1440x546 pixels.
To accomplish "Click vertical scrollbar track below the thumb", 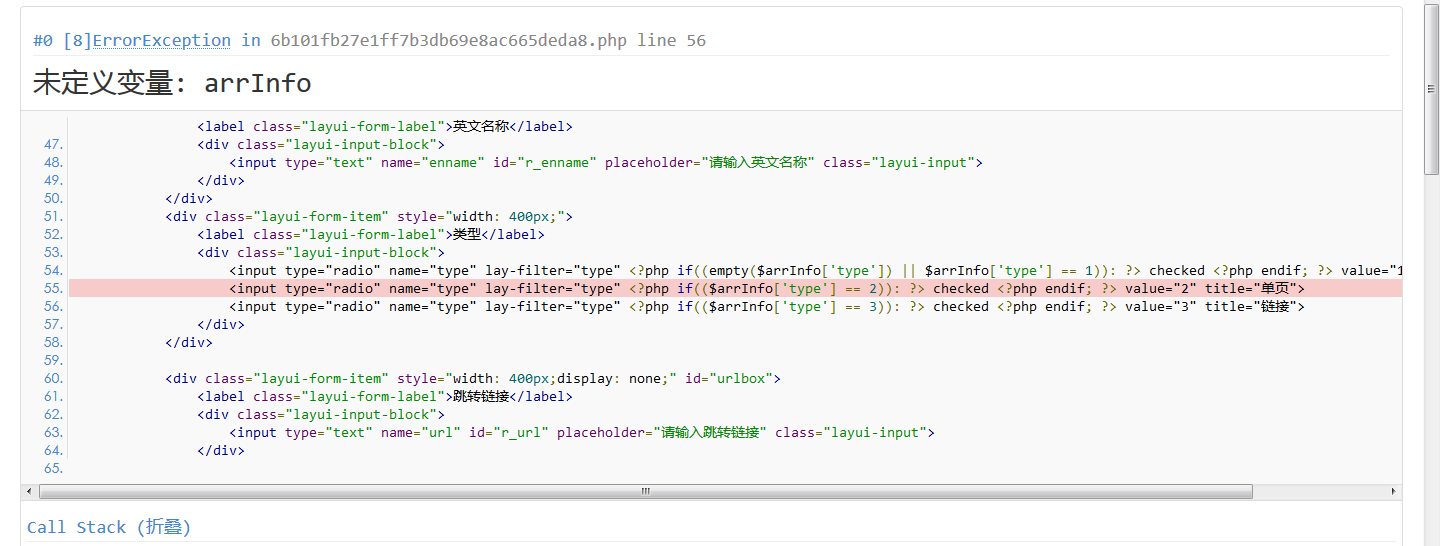I will (x=1431, y=360).
